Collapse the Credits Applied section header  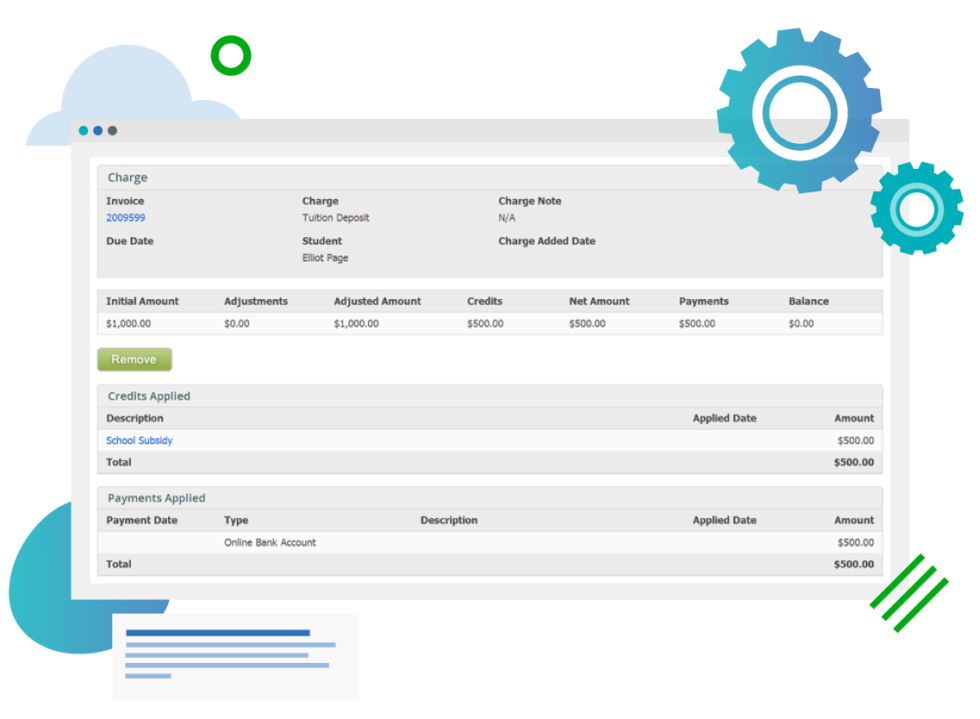coord(149,396)
